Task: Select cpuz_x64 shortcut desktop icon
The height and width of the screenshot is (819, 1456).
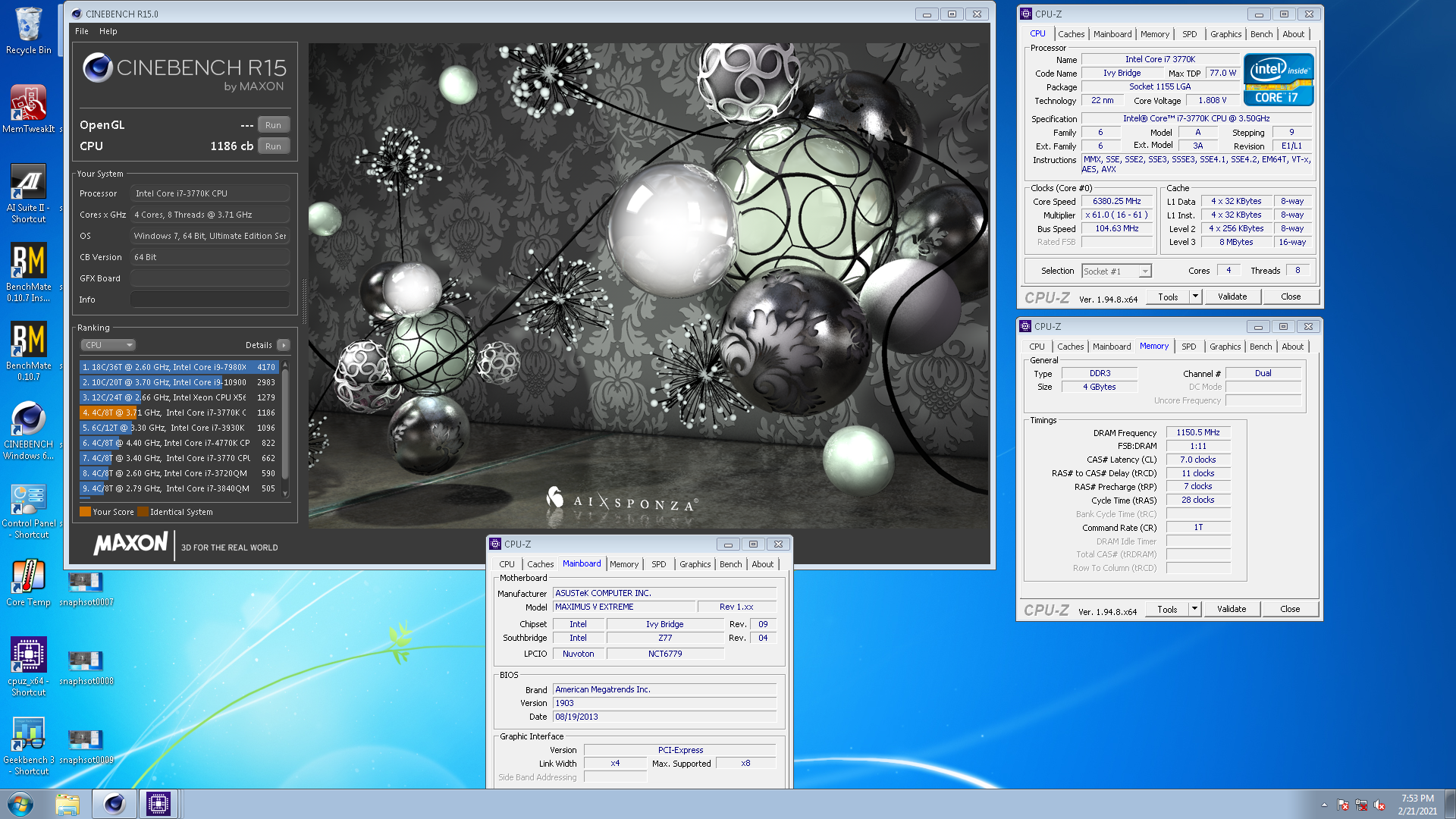Action: tap(28, 667)
